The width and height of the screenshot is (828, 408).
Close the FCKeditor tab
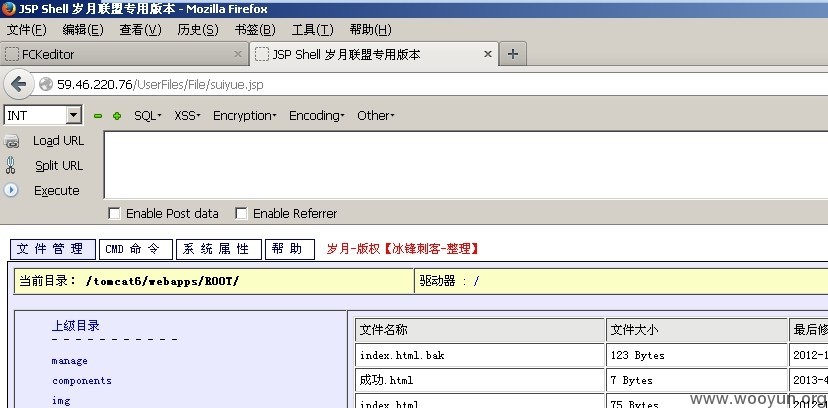[x=238, y=54]
